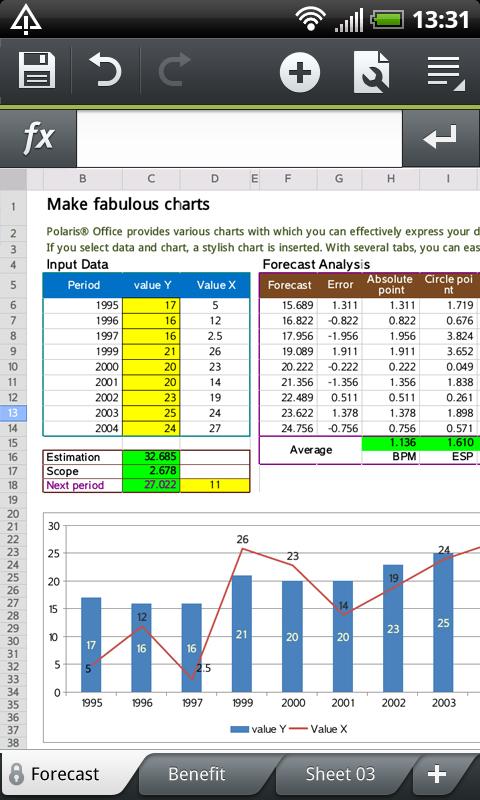This screenshot has height=800, width=480.
Task: Tap the fx function button
Action: tap(38, 138)
